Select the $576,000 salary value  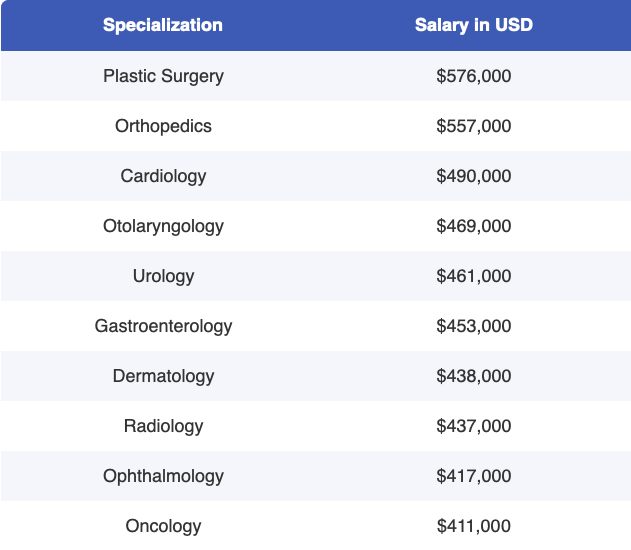click(x=474, y=76)
